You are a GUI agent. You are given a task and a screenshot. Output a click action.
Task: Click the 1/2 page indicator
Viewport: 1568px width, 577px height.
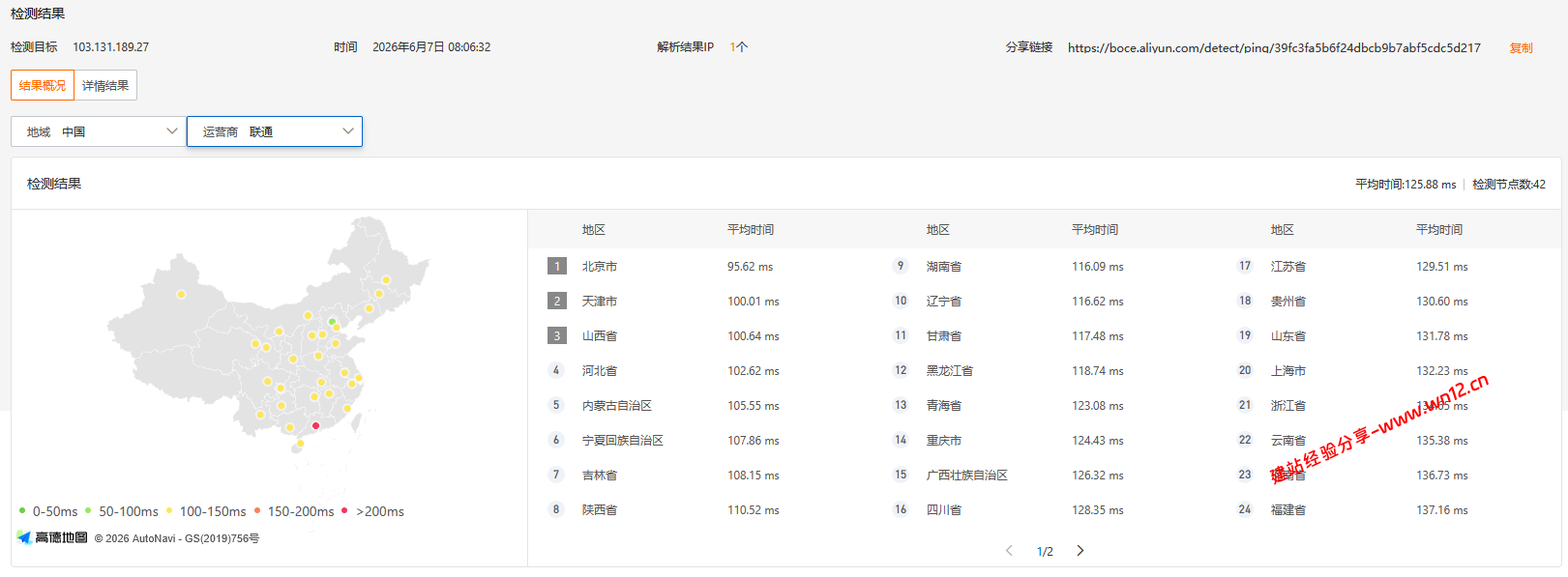pyautogui.click(x=1045, y=552)
